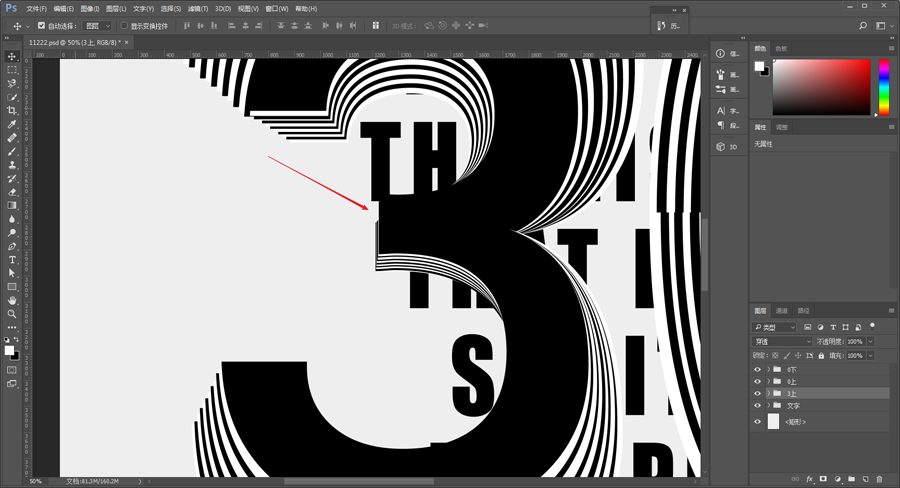Image resolution: width=900 pixels, height=488 pixels.
Task: Open the 滤镜(T) menu
Action: point(198,9)
